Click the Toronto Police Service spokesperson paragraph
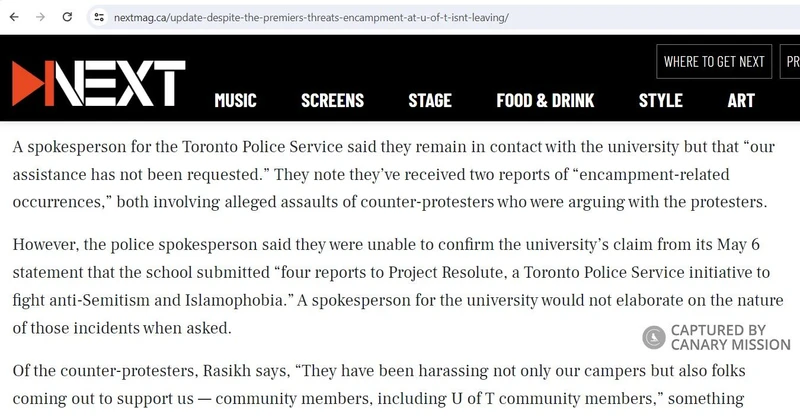The image size is (800, 418). (393, 175)
